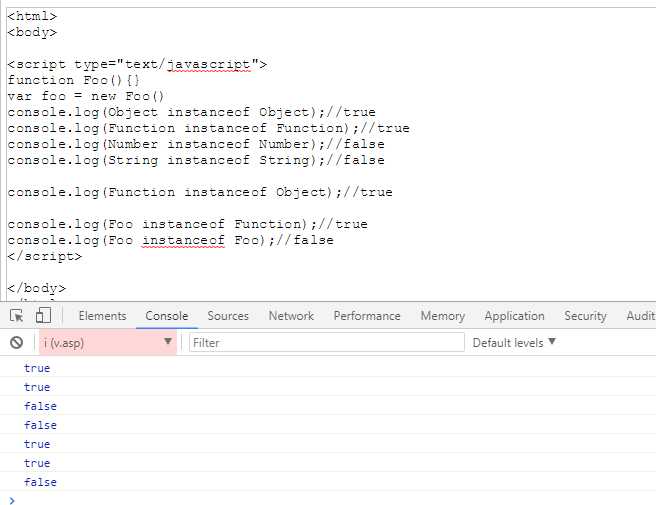Expand the Default levels dropdown
This screenshot has height=505, width=656.
(514, 343)
